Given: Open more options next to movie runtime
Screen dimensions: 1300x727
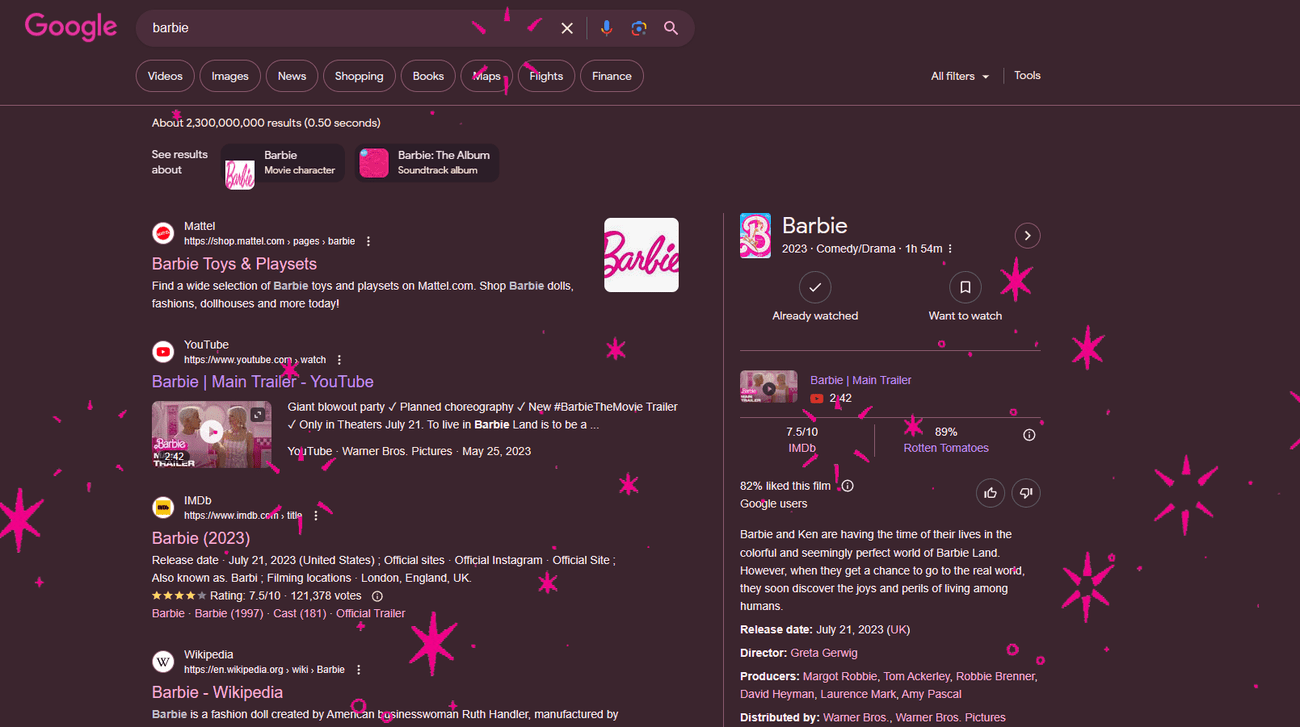Looking at the screenshot, I should 950,249.
